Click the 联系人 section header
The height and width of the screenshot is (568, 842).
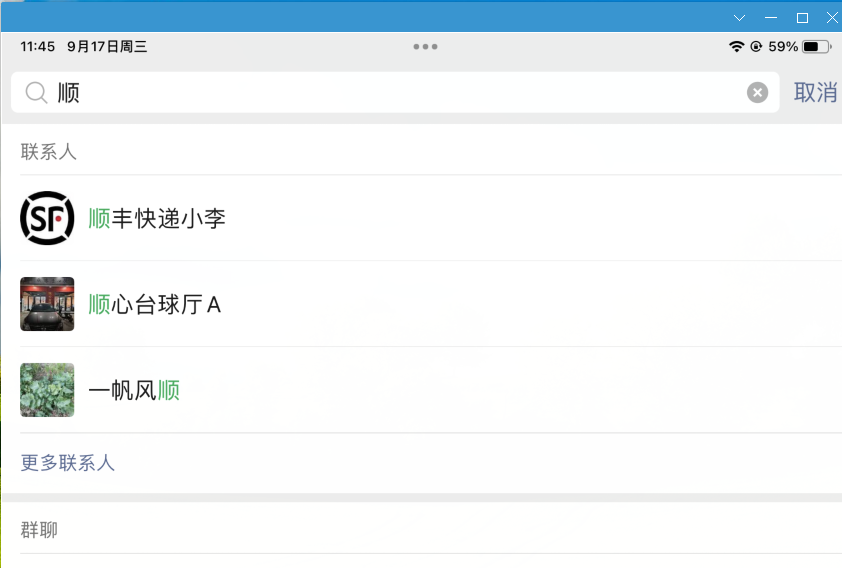tap(48, 151)
